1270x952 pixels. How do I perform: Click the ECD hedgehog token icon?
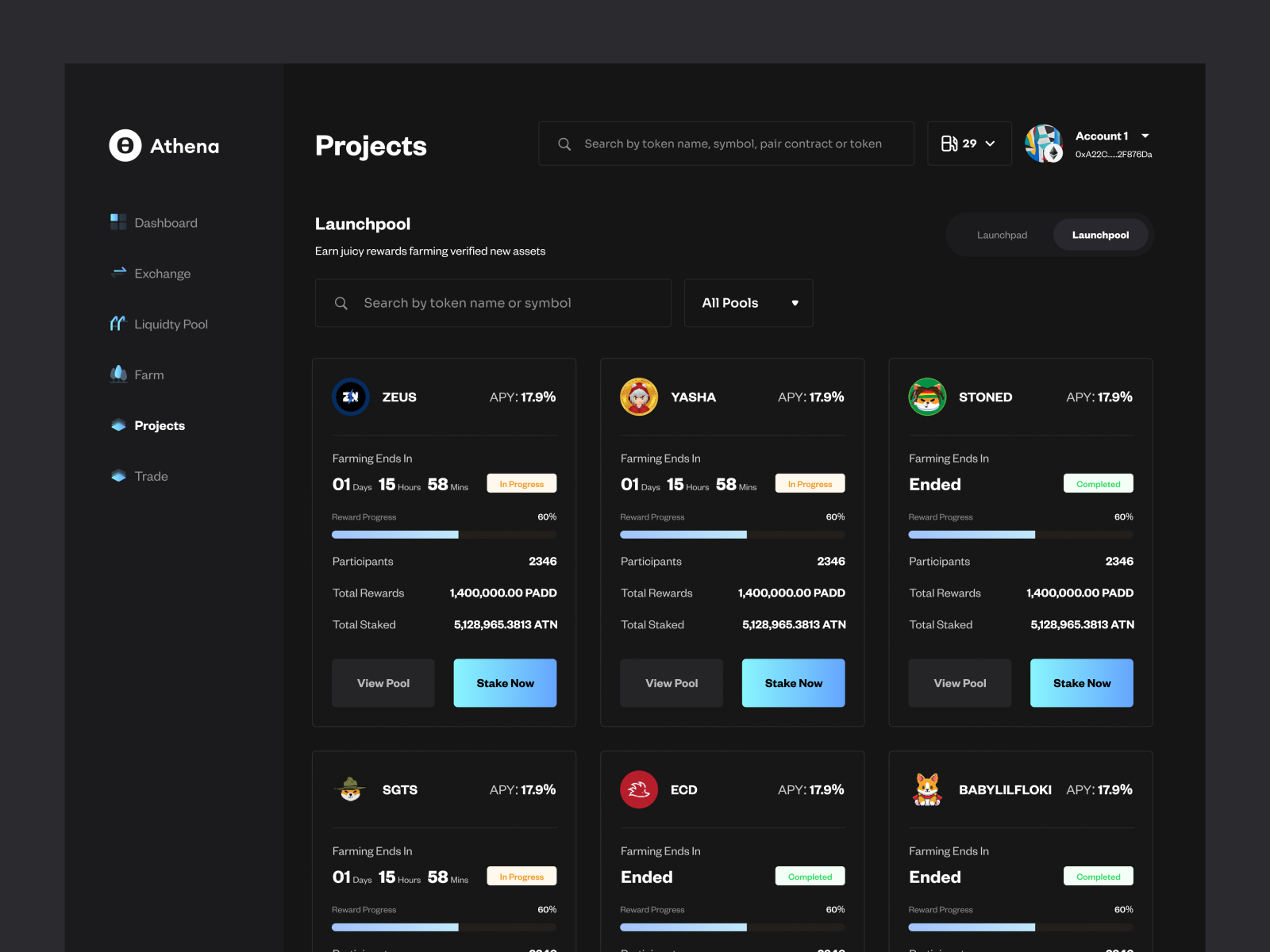click(639, 789)
